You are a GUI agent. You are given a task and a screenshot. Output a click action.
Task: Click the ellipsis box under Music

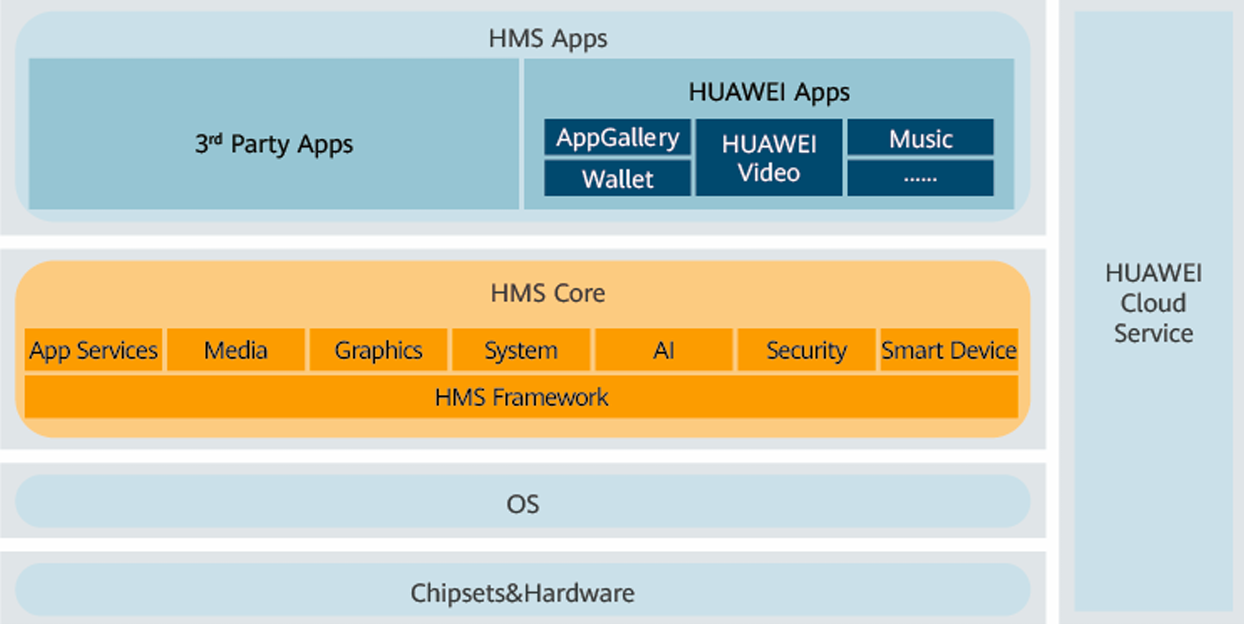(920, 178)
